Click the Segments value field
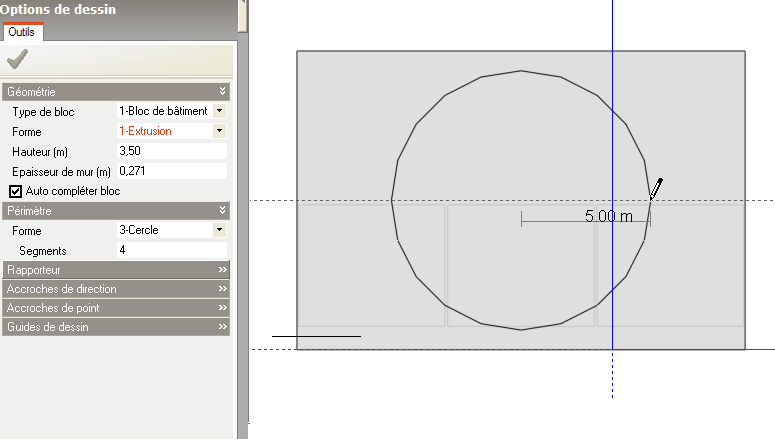The width and height of the screenshot is (775, 440). click(x=171, y=250)
